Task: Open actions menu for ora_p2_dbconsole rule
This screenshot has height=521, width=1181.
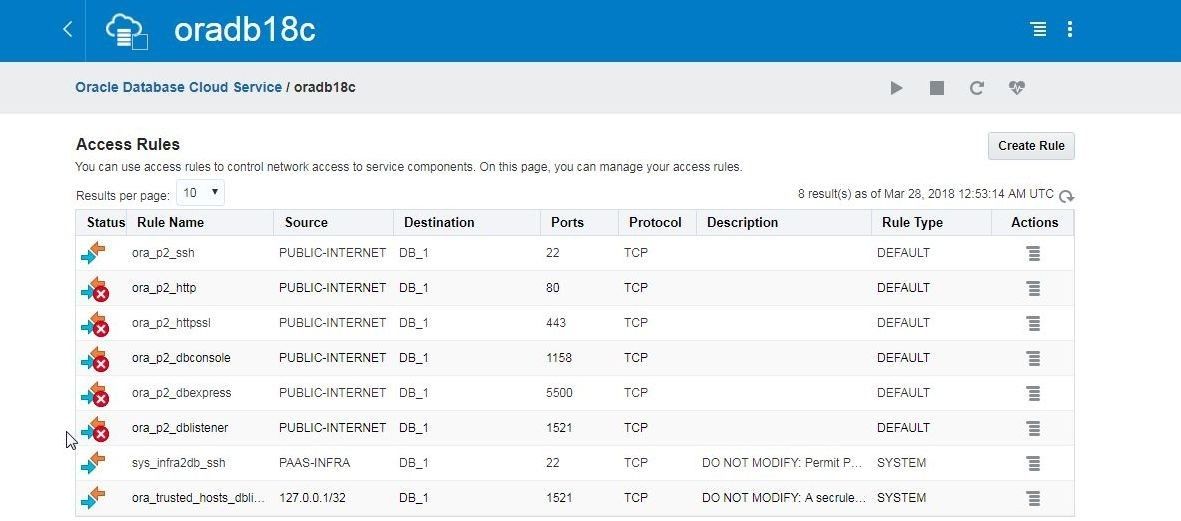Action: [1033, 358]
